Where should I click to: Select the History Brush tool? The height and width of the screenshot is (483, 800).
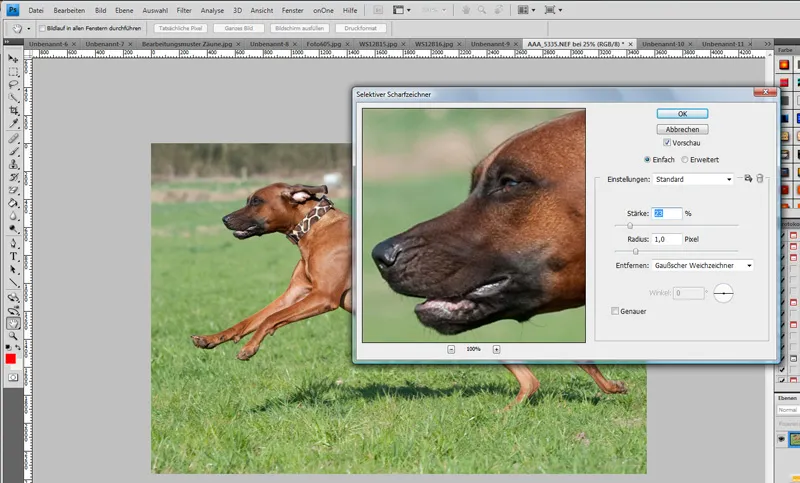pyautogui.click(x=13, y=177)
